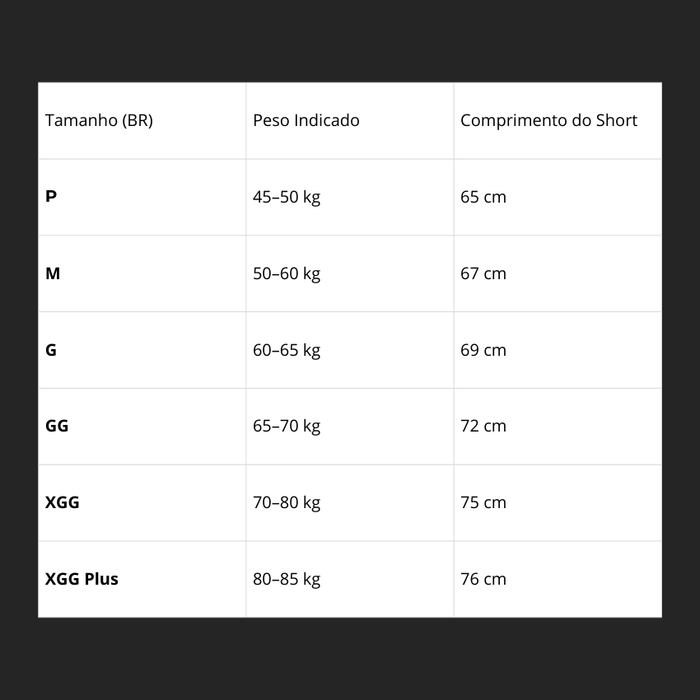Select the size GG cell

pyautogui.click(x=57, y=426)
